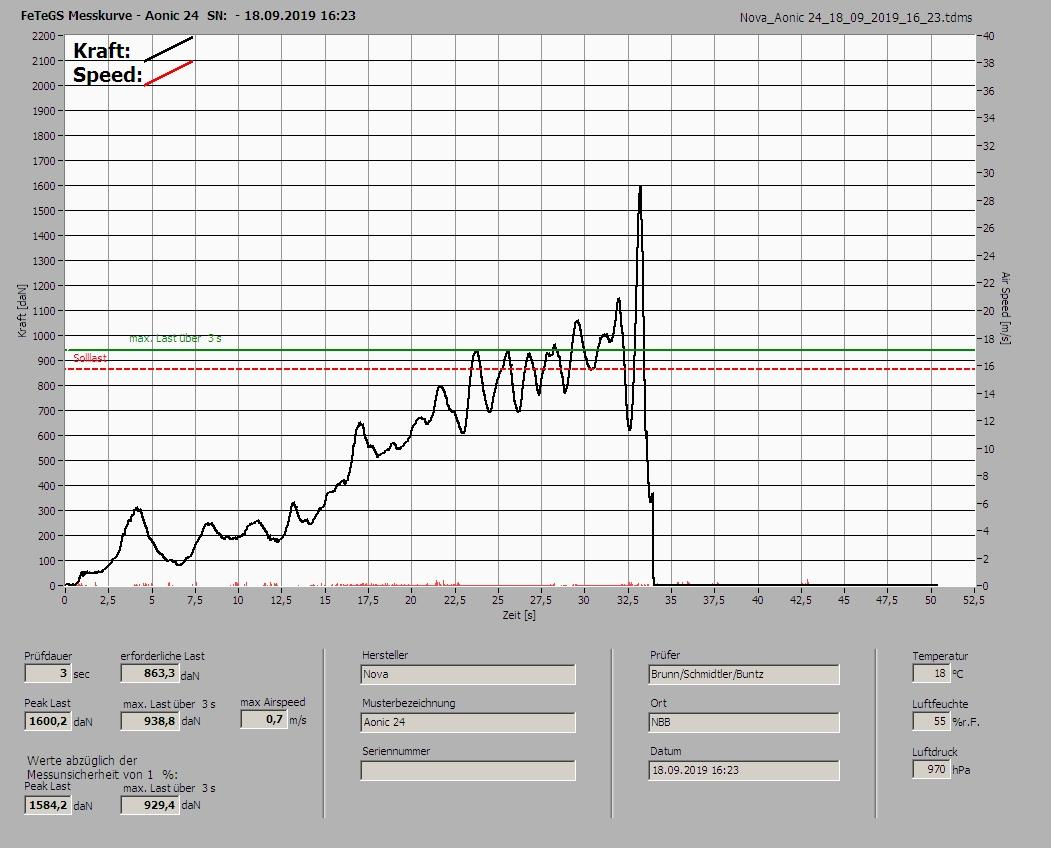Click the Musterbezeichnung field Aonic 24

coord(468,723)
